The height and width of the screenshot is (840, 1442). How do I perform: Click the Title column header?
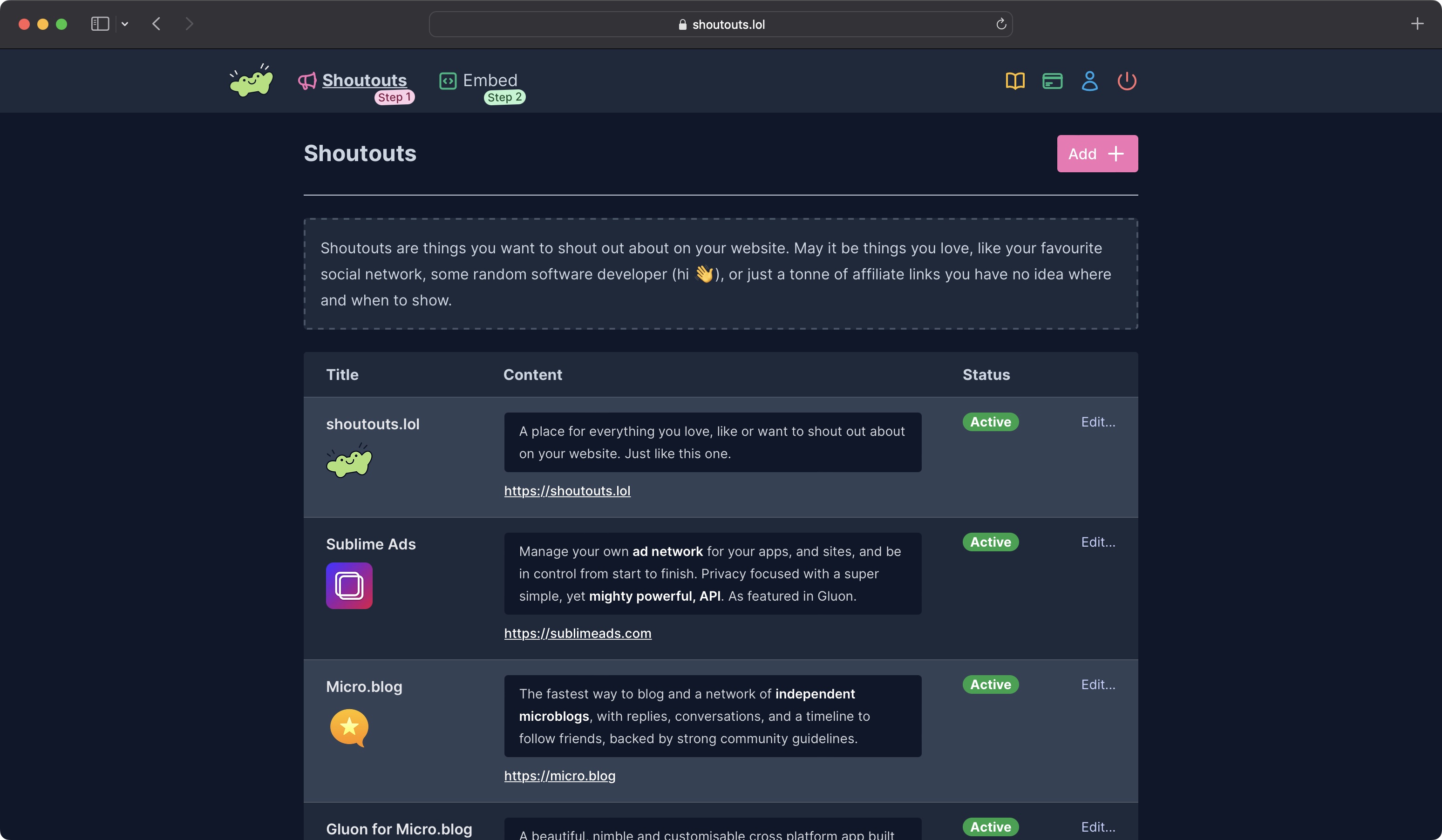(x=342, y=374)
